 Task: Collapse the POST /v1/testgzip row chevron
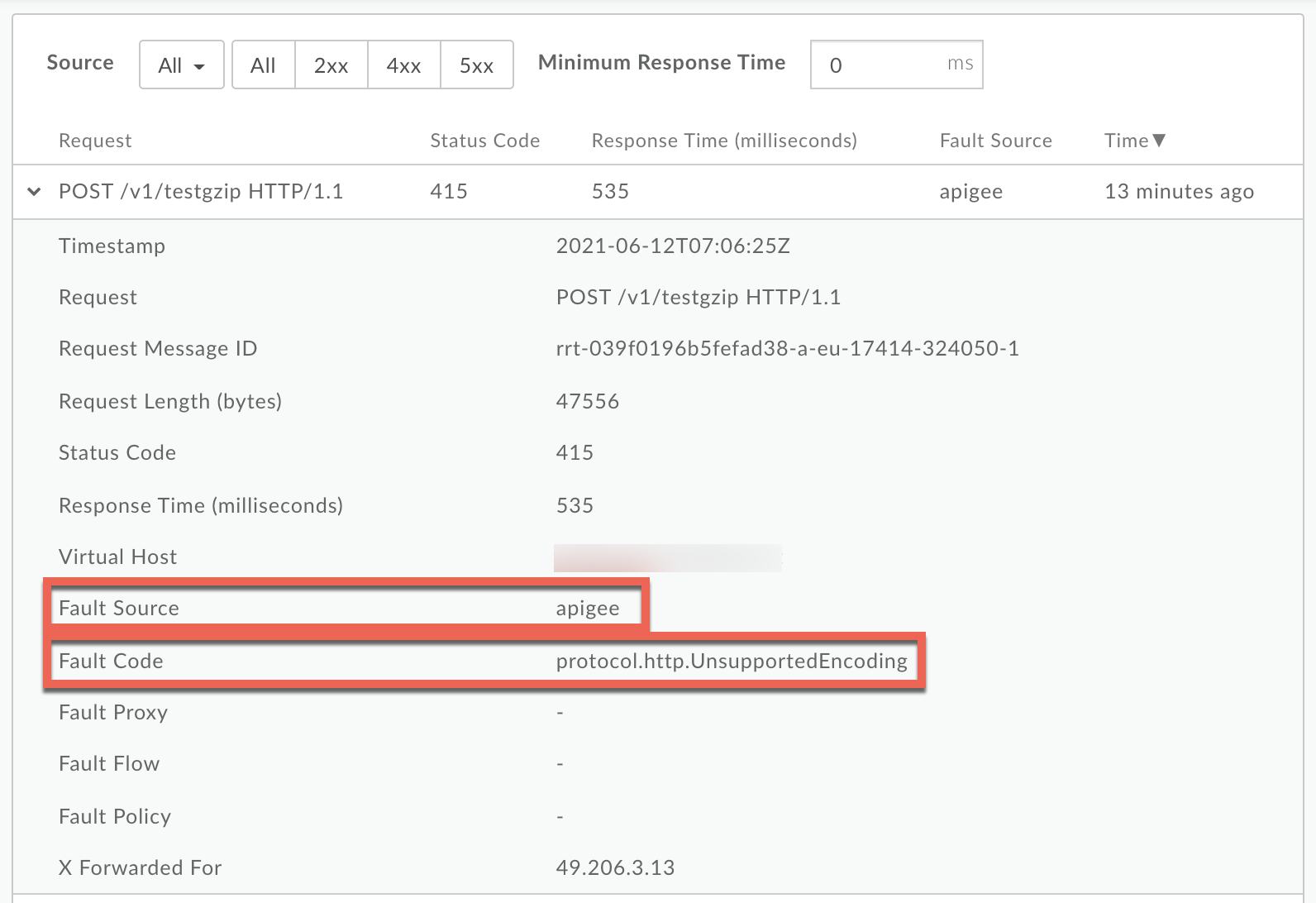pos(34,192)
